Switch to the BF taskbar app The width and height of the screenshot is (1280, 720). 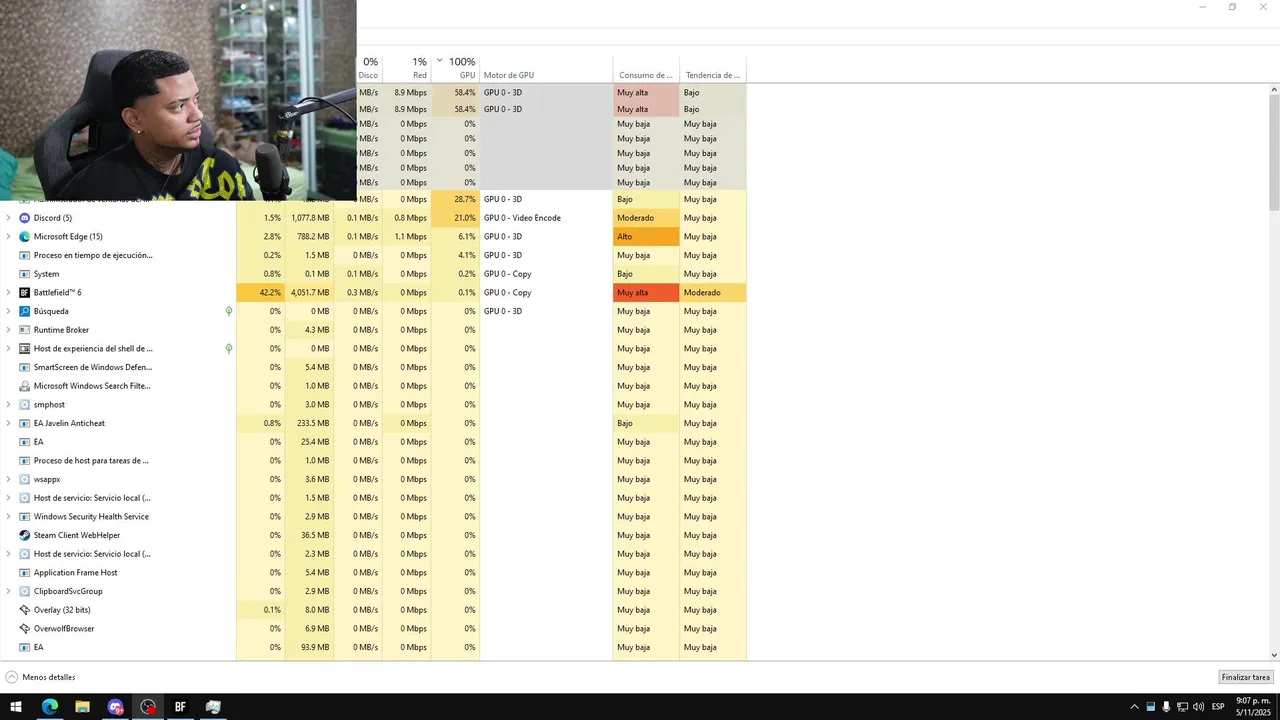(180, 707)
